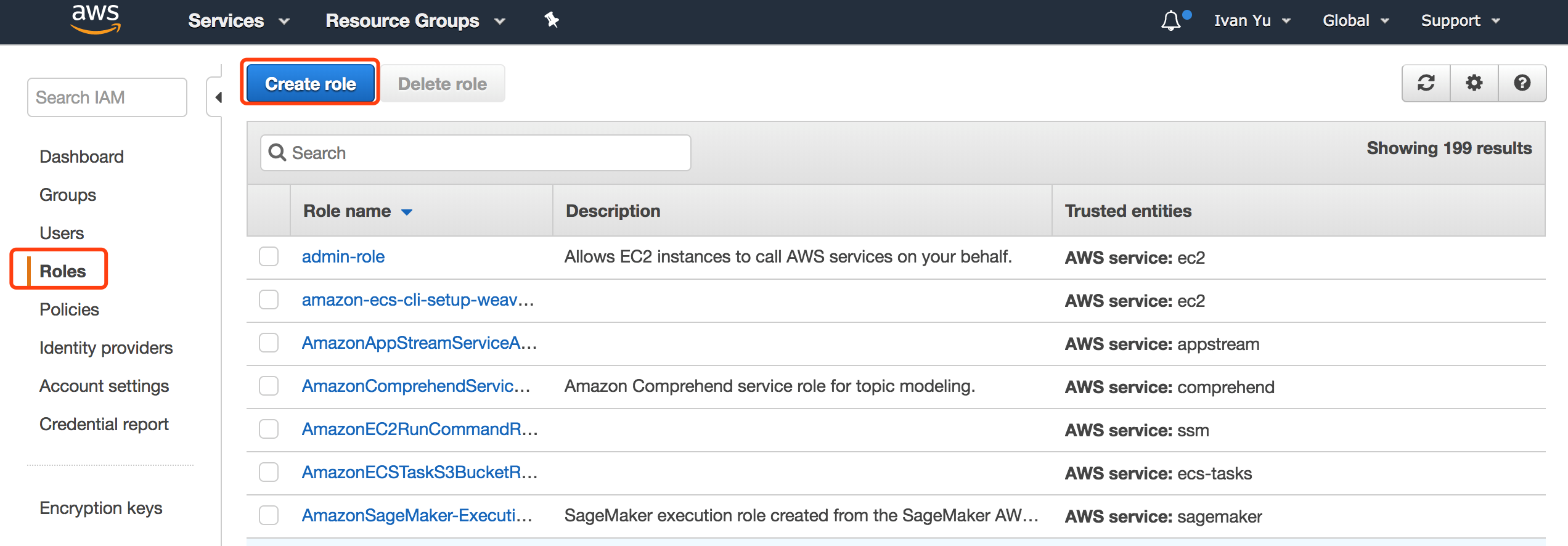The image size is (1568, 546).
Task: Open the Global region dropdown
Action: [x=1355, y=21]
